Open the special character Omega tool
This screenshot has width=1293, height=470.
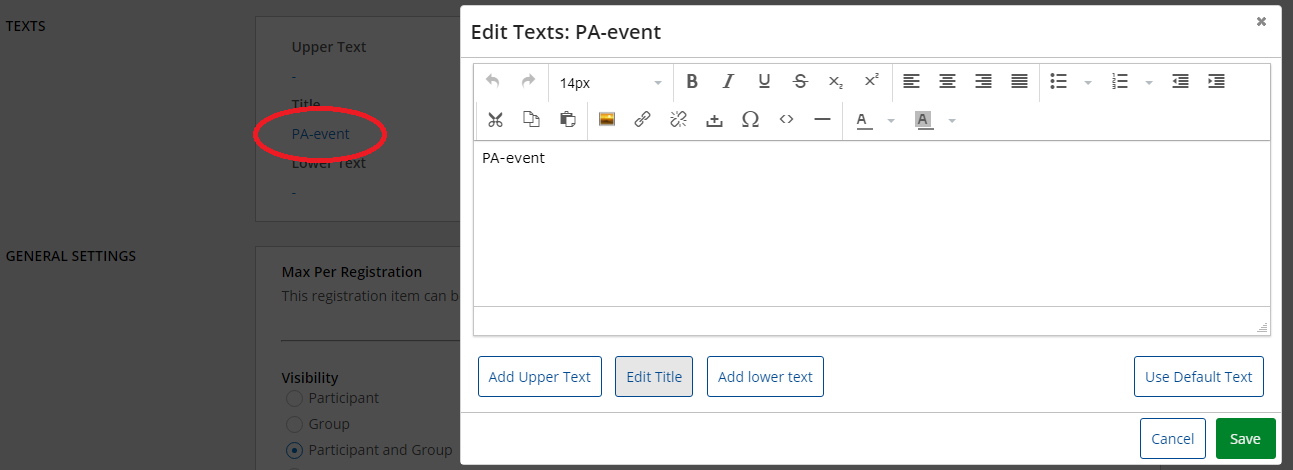point(750,120)
